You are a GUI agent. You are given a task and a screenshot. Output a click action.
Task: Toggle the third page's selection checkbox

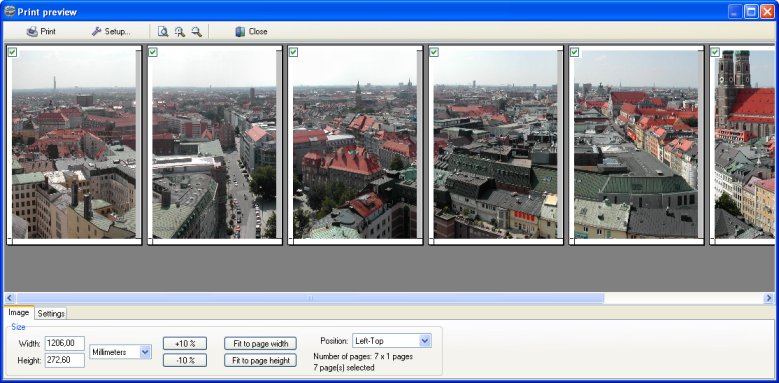294,52
